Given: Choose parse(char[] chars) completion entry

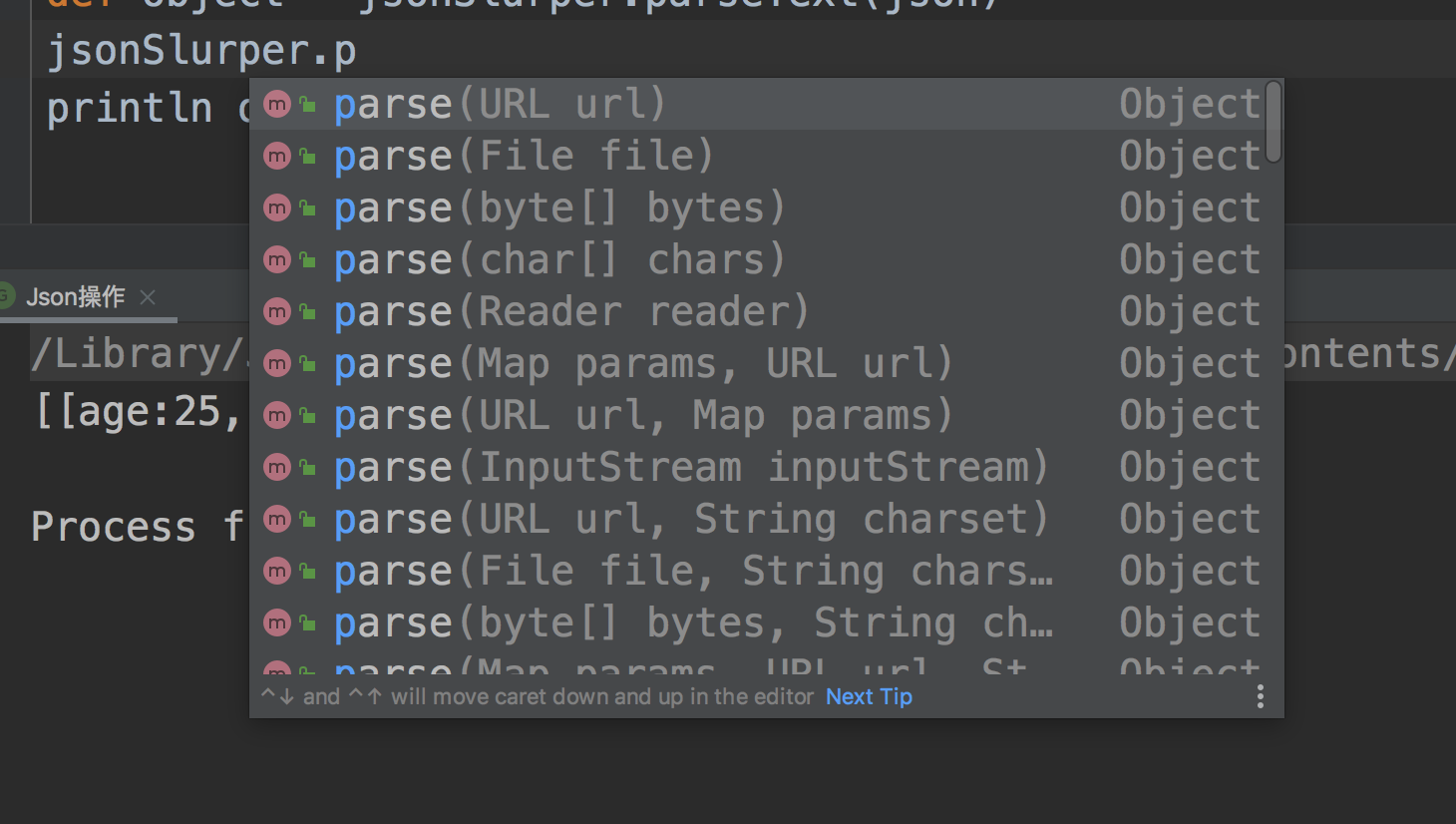Looking at the screenshot, I should pos(766,259).
